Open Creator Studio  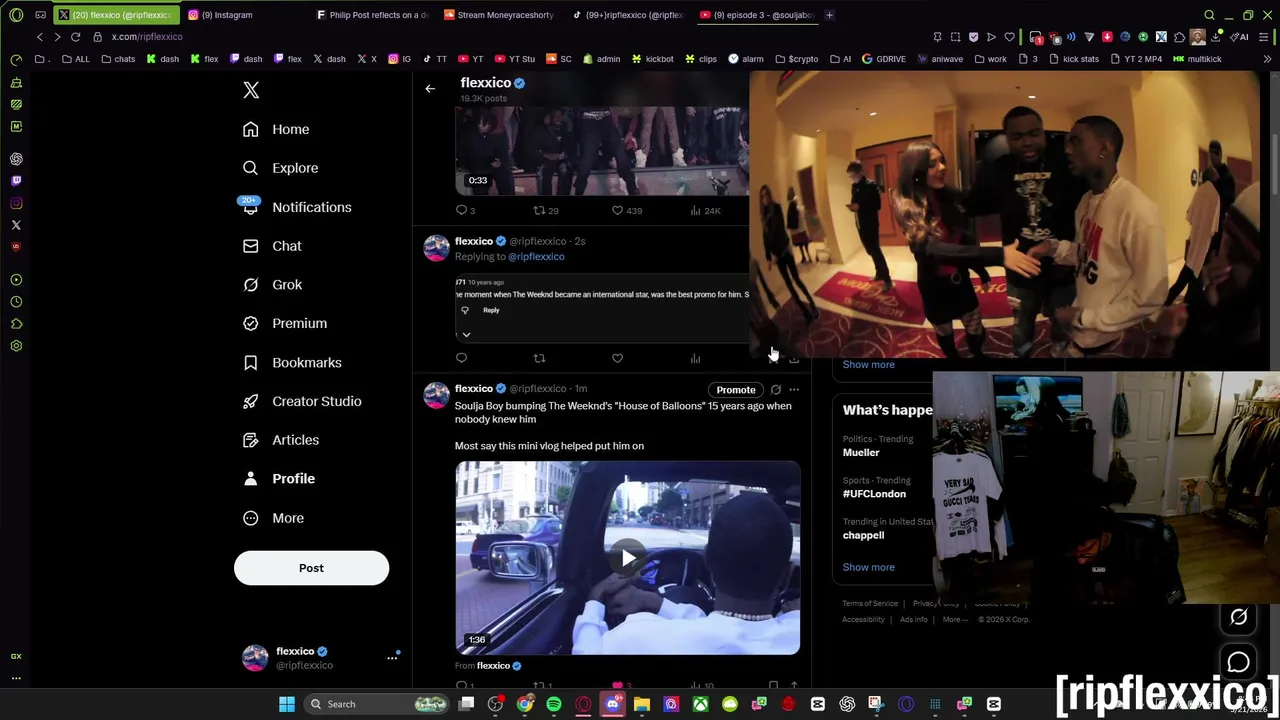coord(302,401)
